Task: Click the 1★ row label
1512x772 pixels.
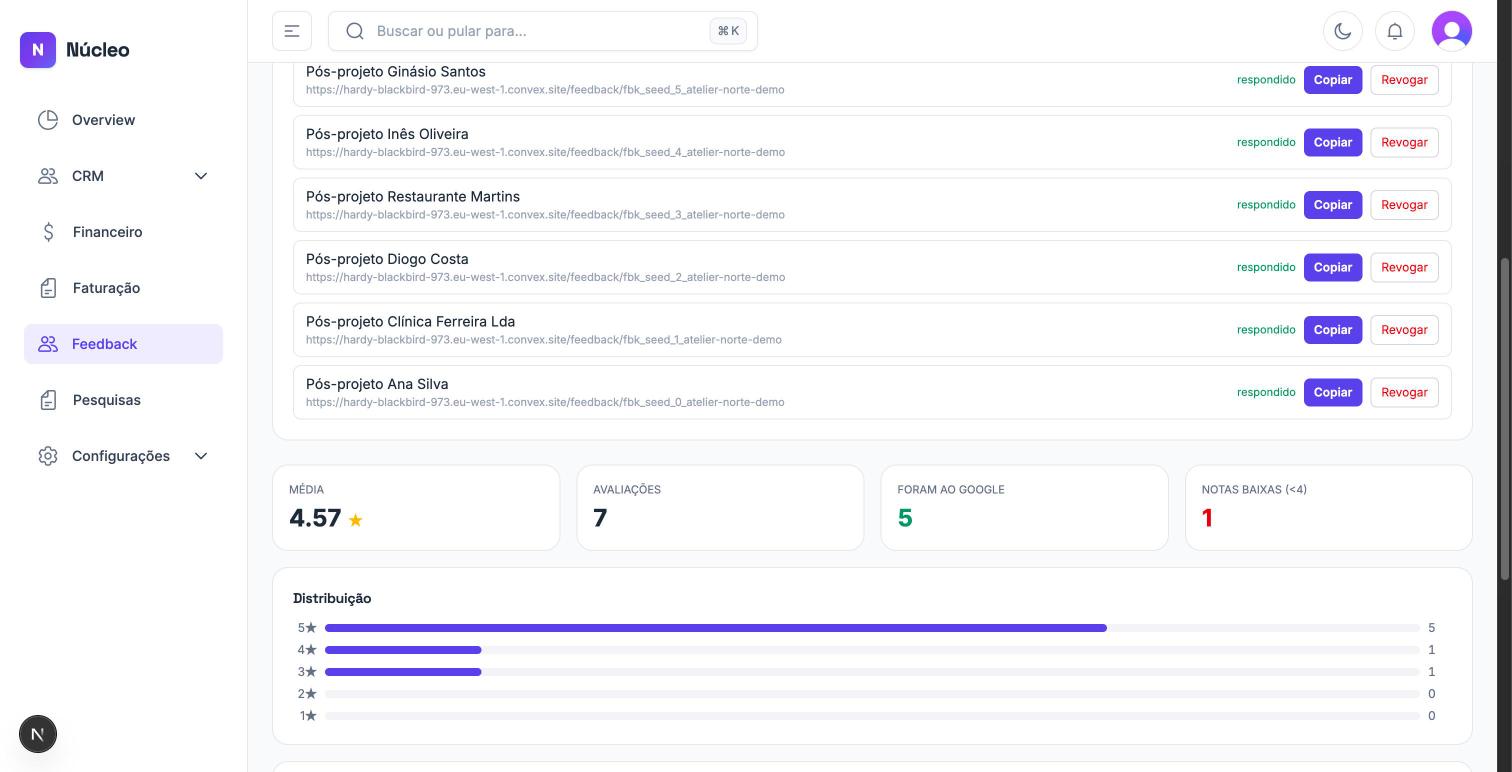Action: pos(308,716)
